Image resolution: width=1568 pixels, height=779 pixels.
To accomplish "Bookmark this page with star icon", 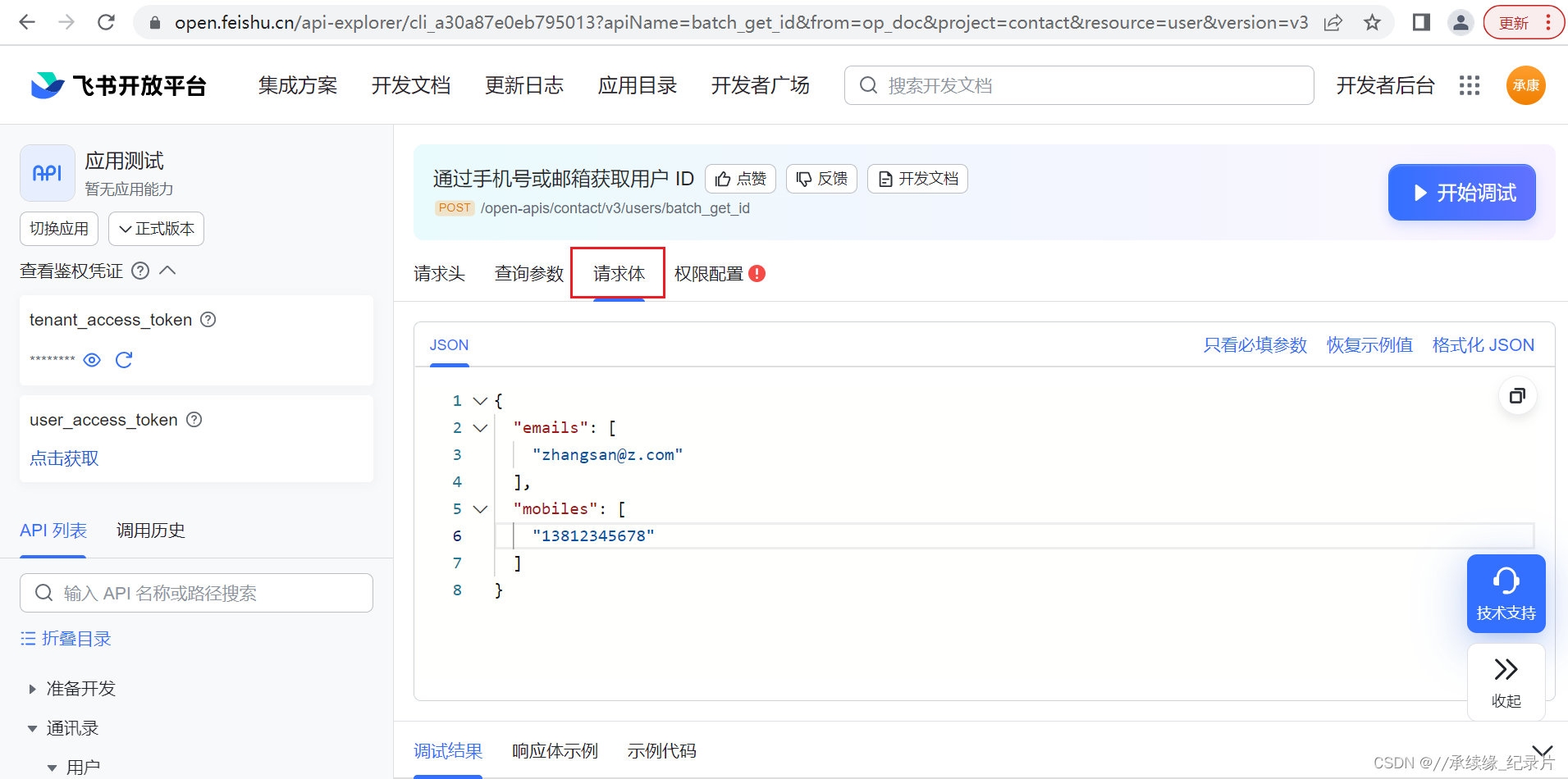I will 1372,23.
